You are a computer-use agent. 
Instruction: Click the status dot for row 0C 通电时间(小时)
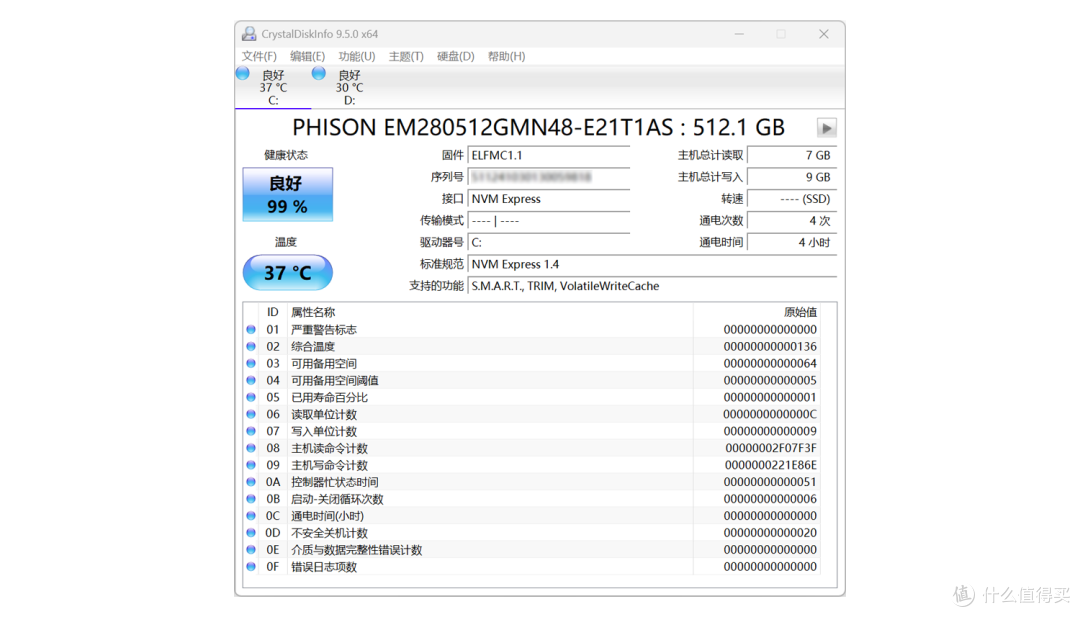click(x=251, y=516)
